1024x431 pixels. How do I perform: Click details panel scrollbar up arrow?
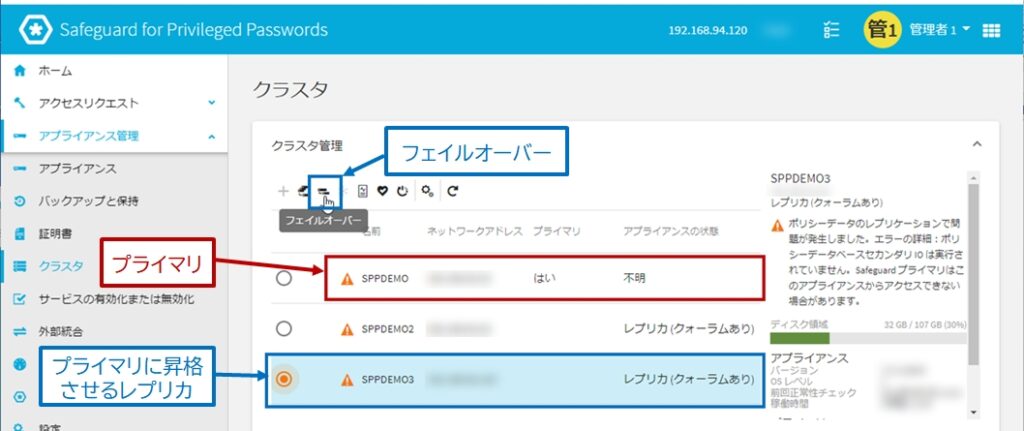click(x=974, y=177)
